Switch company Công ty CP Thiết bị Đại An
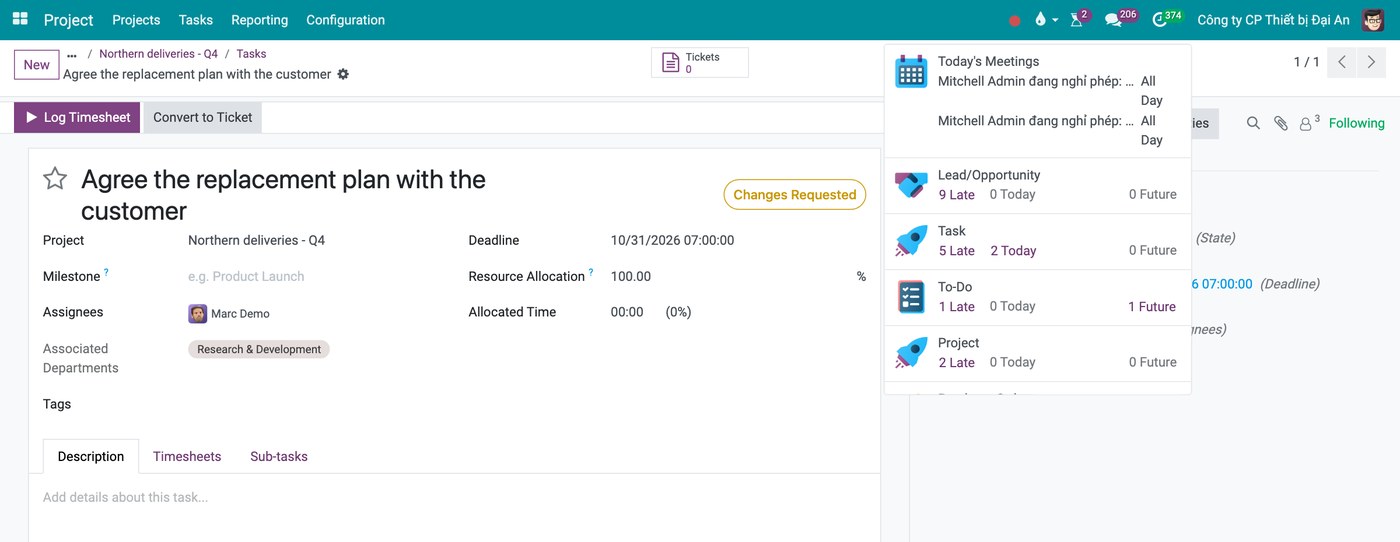1400x542 pixels. [1273, 20]
